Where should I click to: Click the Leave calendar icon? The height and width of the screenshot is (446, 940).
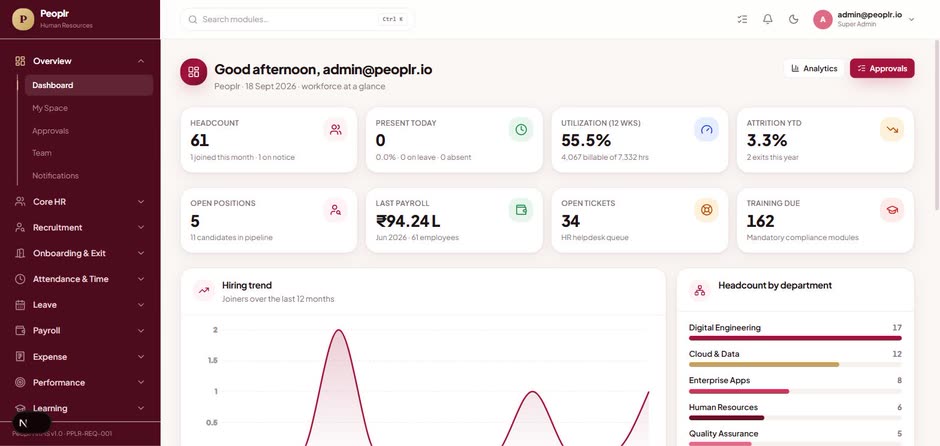20,305
